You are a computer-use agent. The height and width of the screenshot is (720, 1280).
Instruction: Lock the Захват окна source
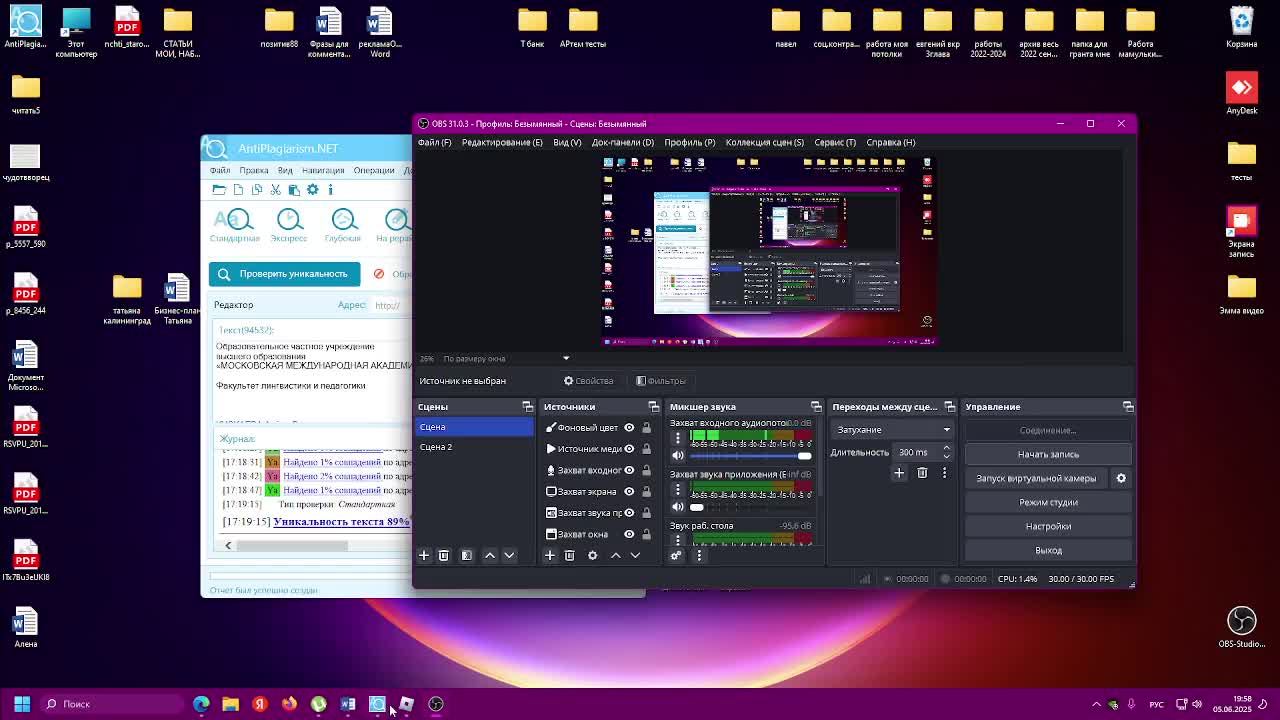coord(646,534)
